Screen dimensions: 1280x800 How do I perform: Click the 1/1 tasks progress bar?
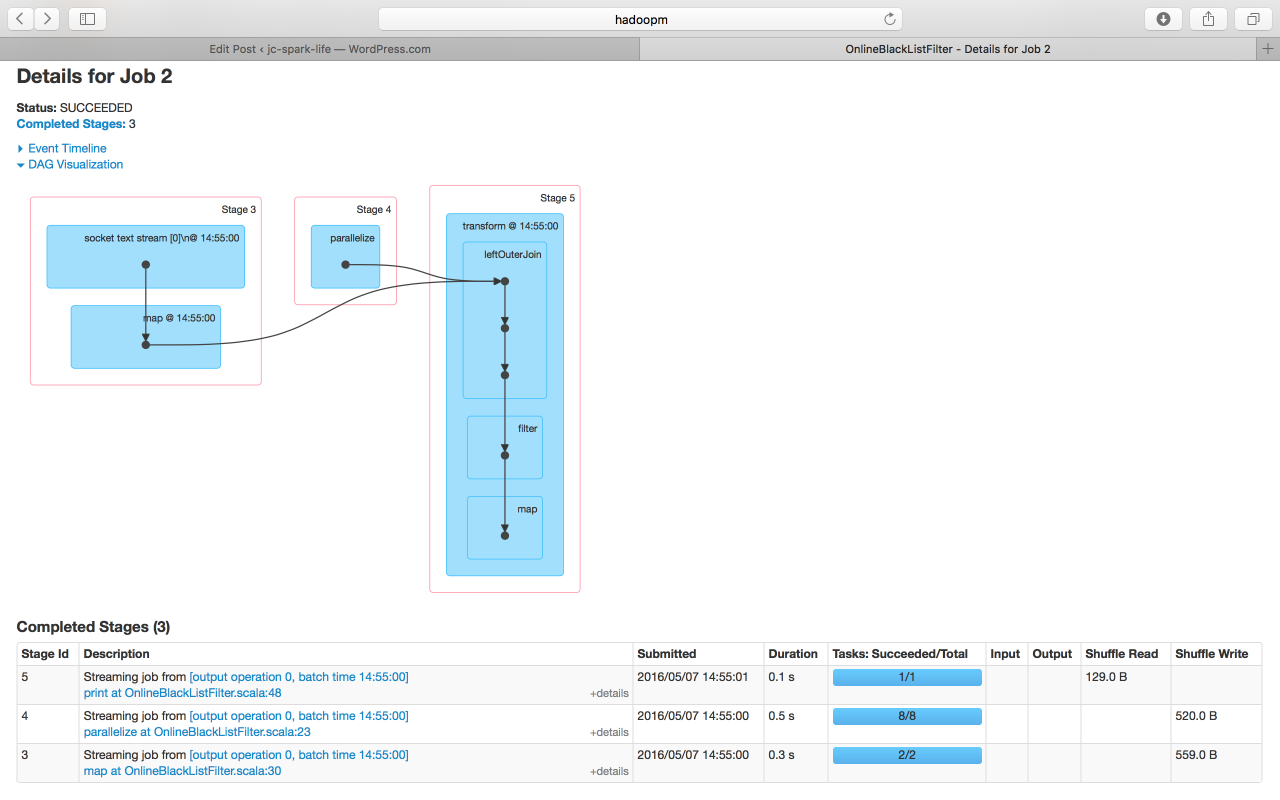(907, 677)
